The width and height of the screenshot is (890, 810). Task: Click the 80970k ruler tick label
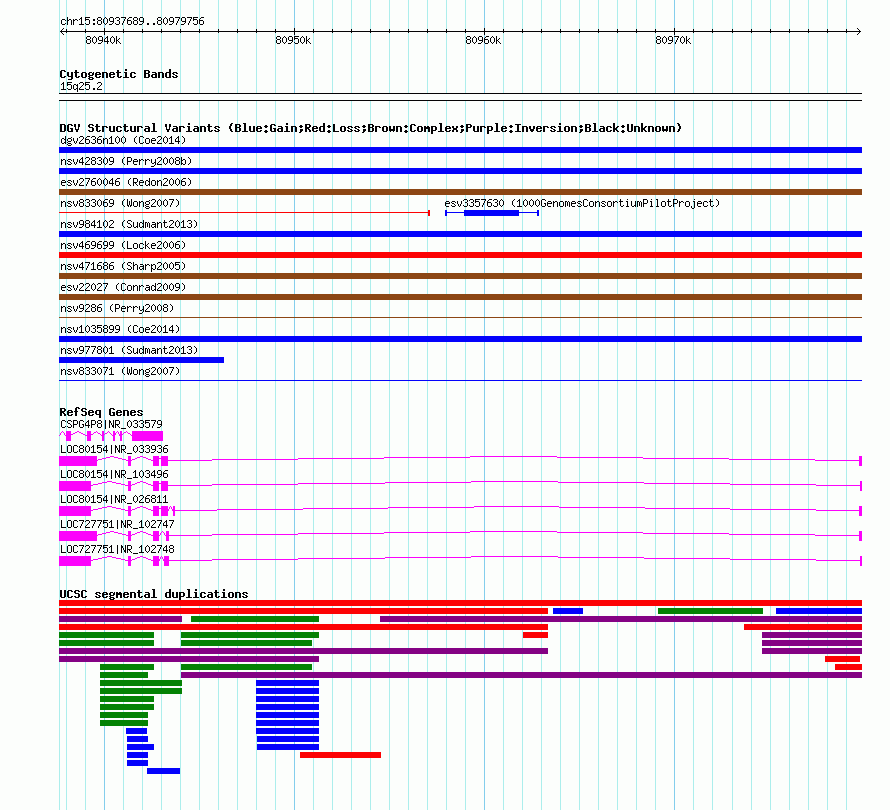(x=673, y=40)
